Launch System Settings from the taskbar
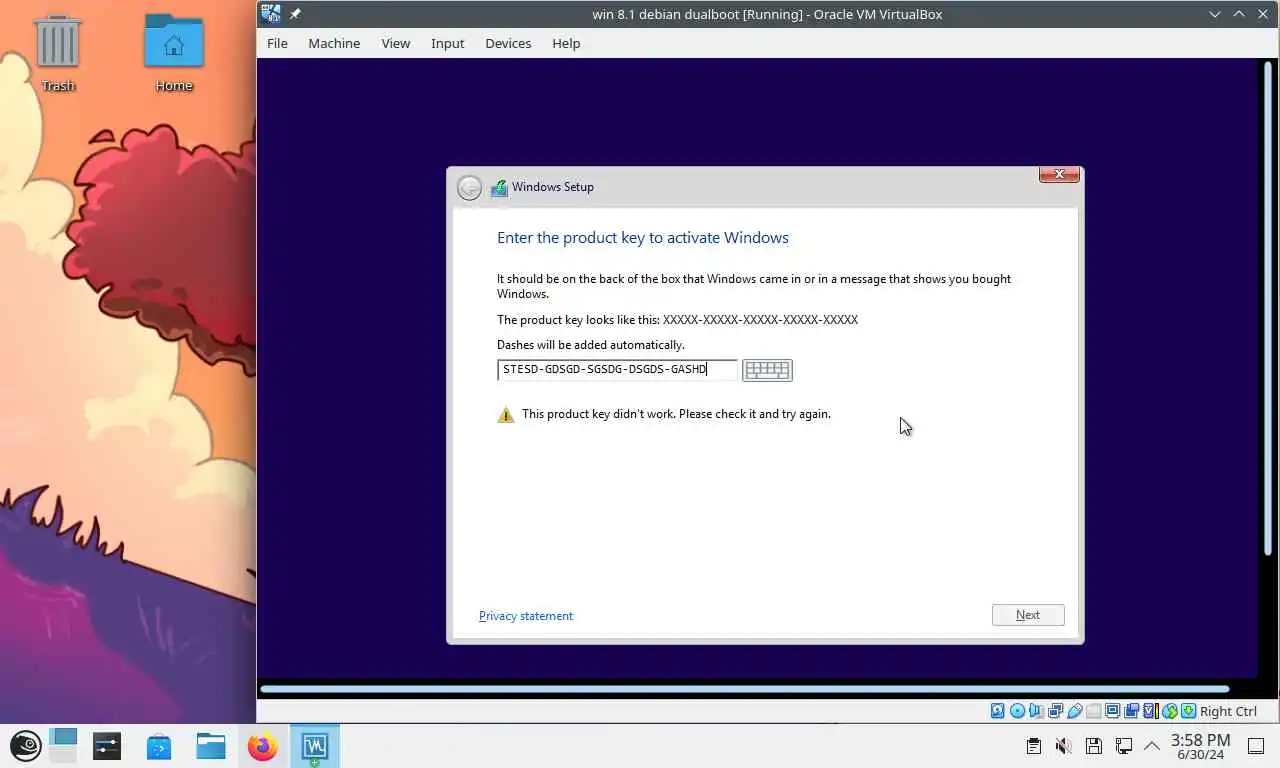Viewport: 1280px width, 768px height. click(107, 745)
